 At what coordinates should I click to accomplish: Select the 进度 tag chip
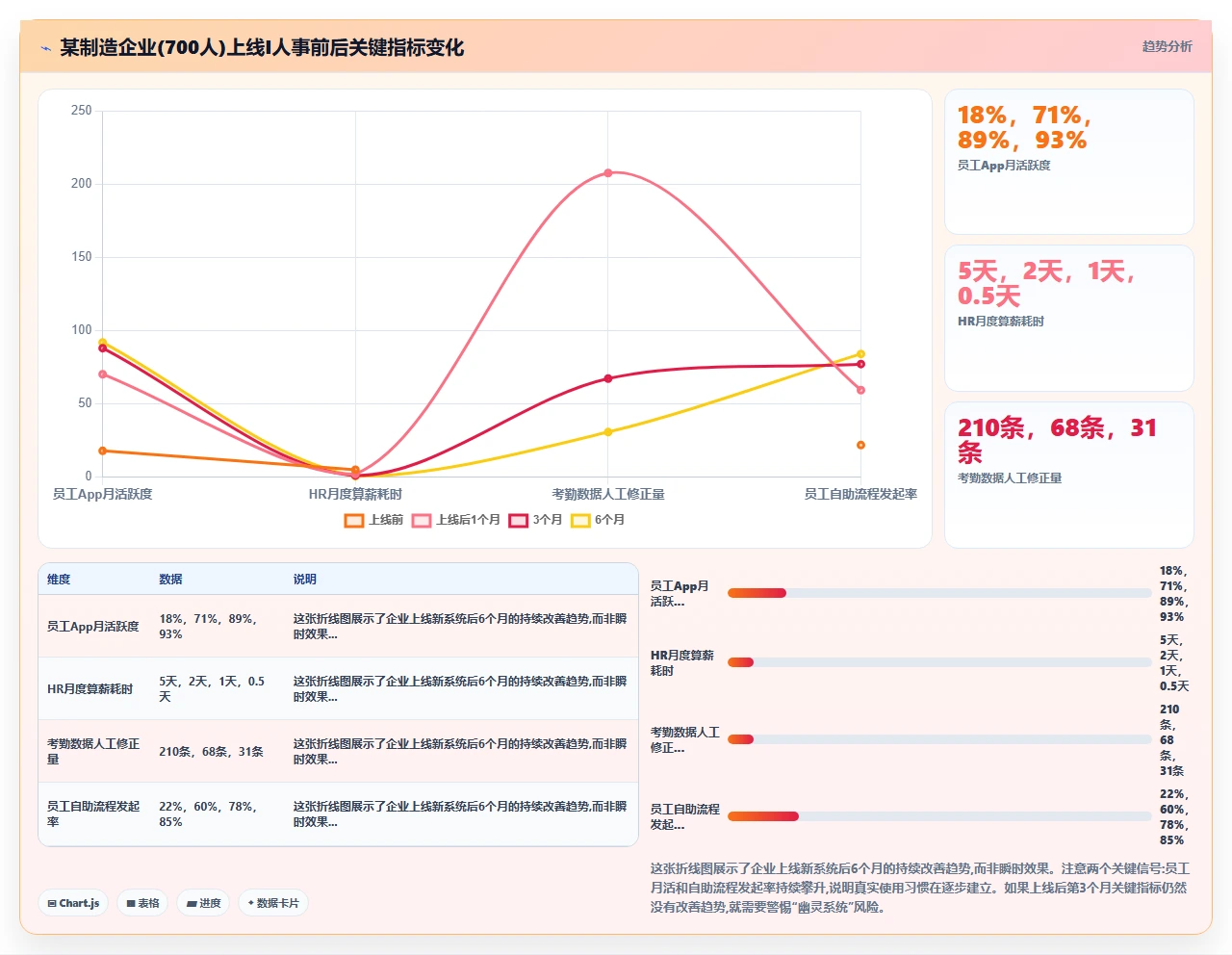[x=204, y=903]
